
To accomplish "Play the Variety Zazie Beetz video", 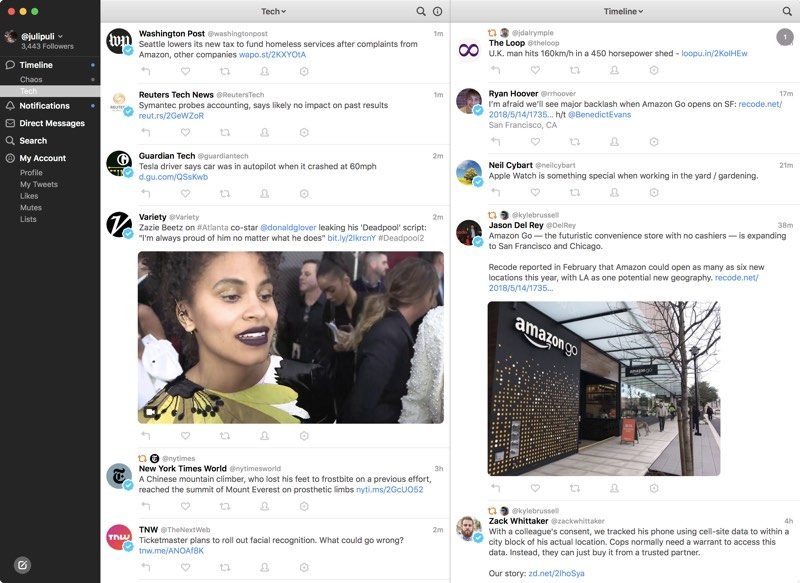I will pos(291,337).
